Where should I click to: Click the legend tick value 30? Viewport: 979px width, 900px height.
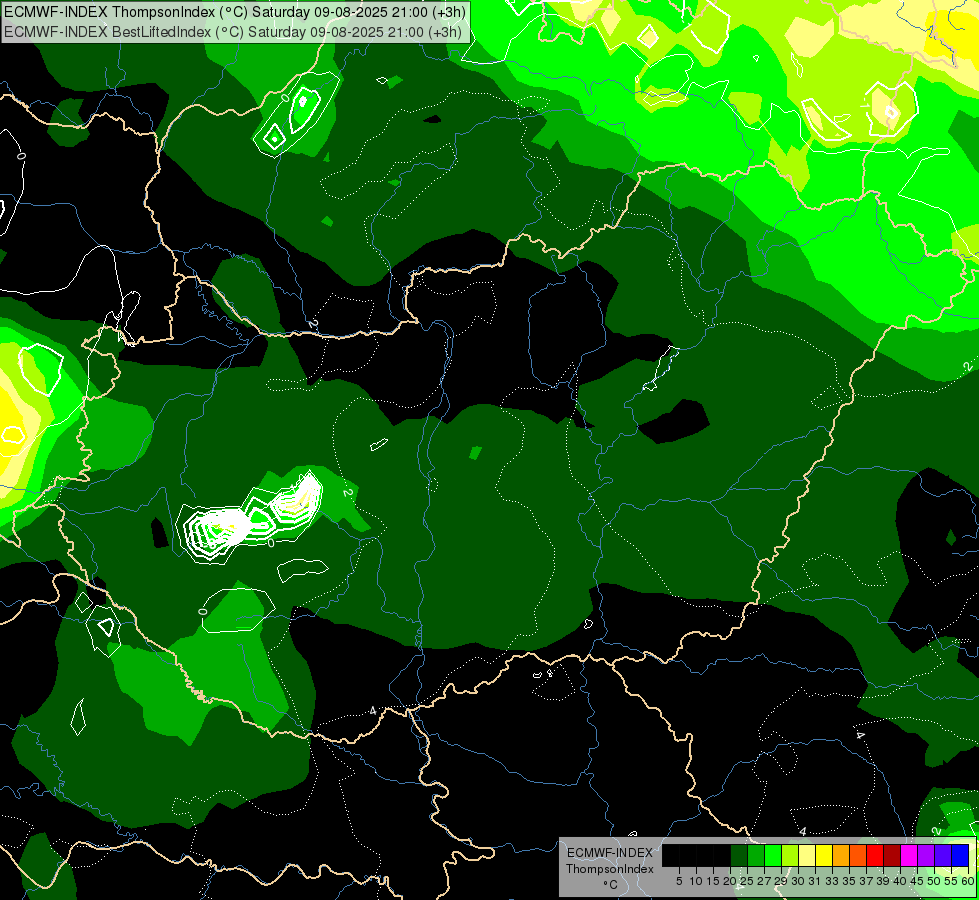[x=799, y=881]
